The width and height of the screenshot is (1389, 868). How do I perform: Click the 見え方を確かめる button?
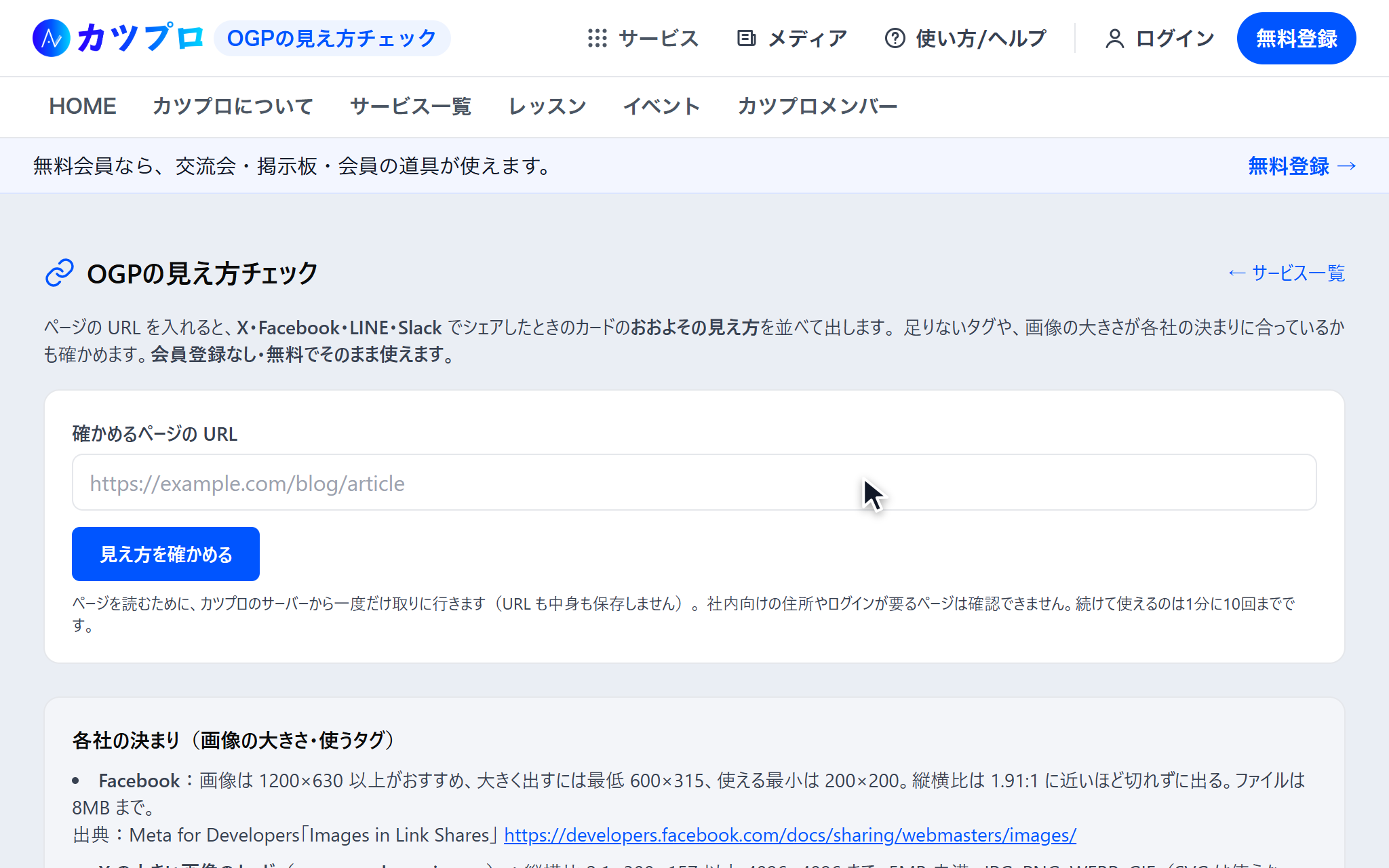point(165,554)
